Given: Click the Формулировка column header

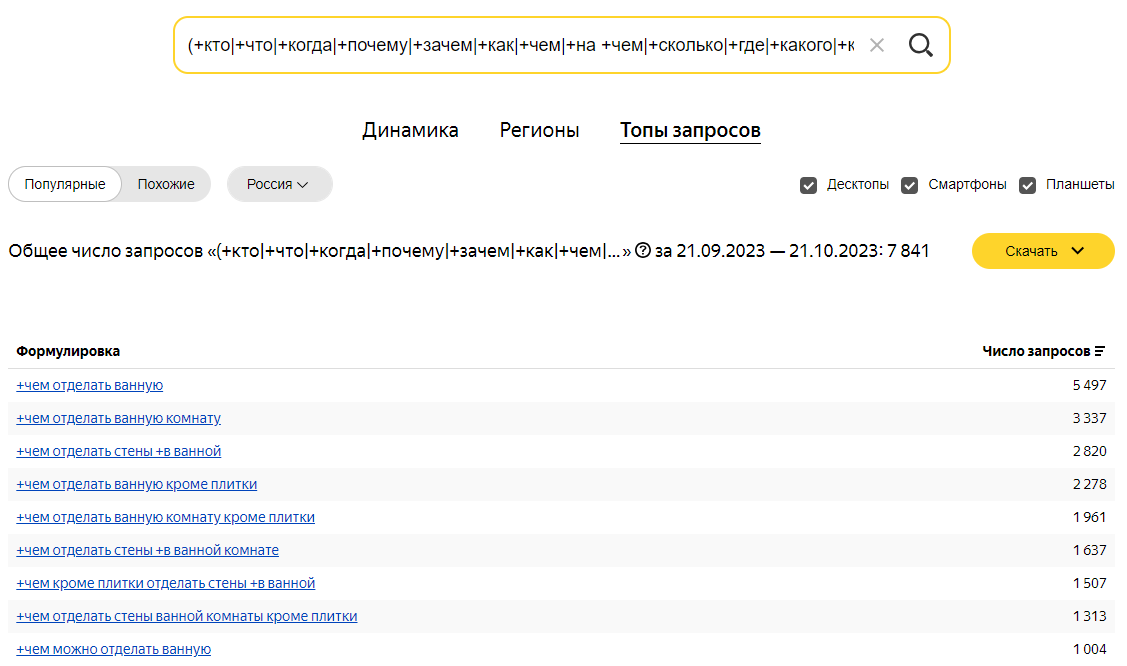Looking at the screenshot, I should (x=68, y=351).
